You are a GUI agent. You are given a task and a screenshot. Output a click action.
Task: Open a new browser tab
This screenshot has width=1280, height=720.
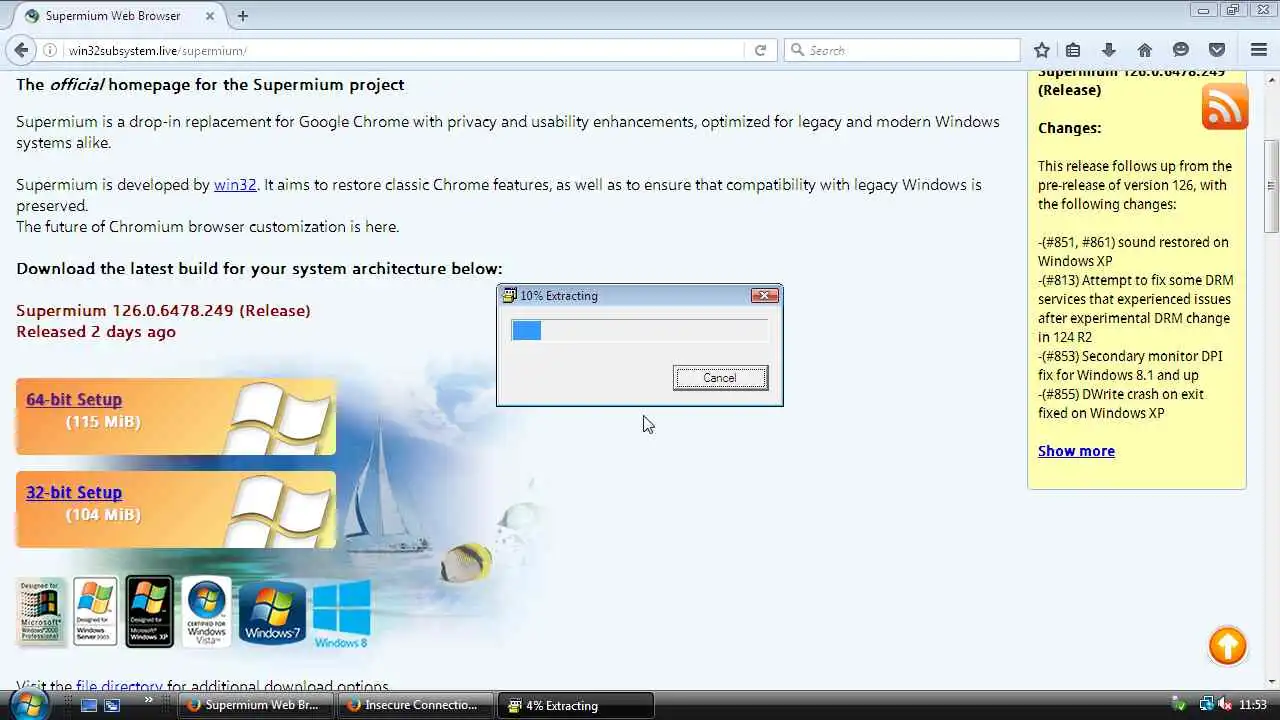[243, 16]
